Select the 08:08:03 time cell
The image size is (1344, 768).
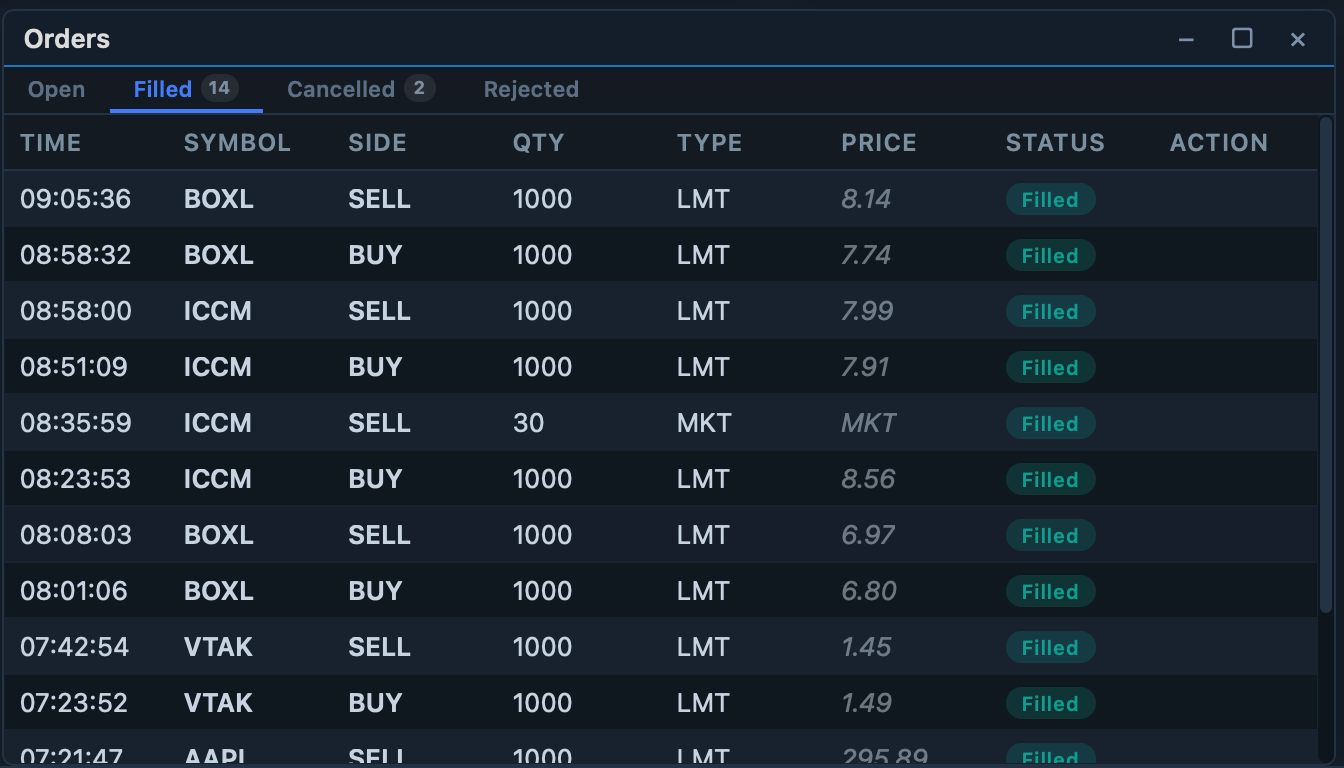[75, 535]
